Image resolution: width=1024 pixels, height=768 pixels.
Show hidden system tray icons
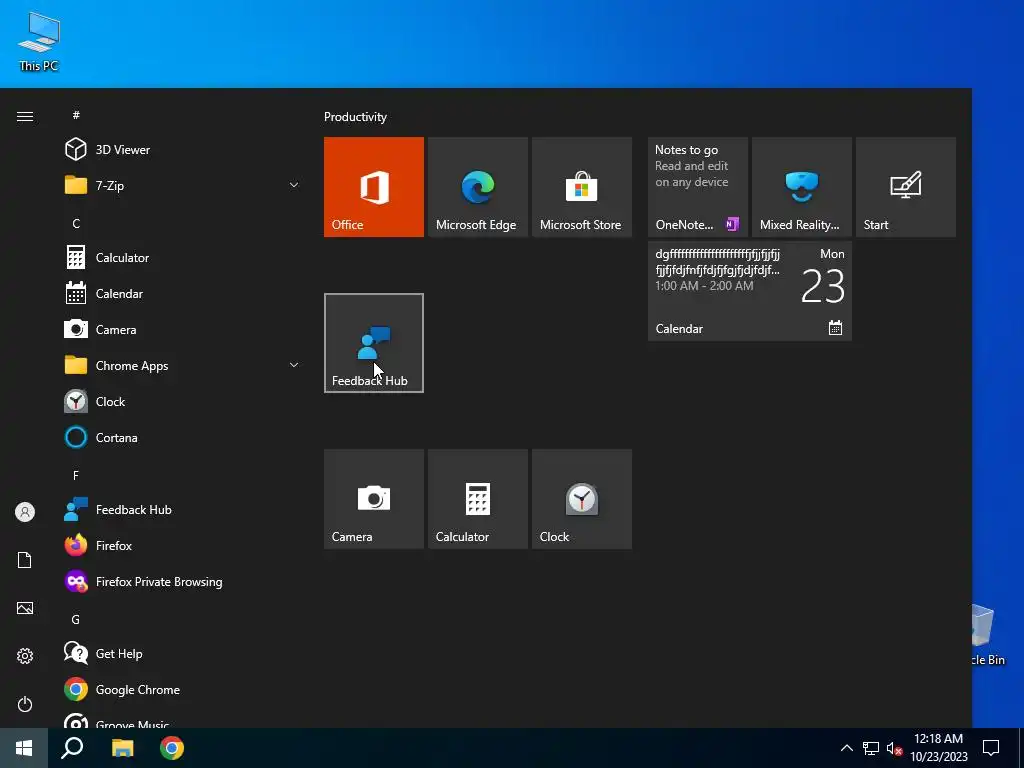(846, 748)
